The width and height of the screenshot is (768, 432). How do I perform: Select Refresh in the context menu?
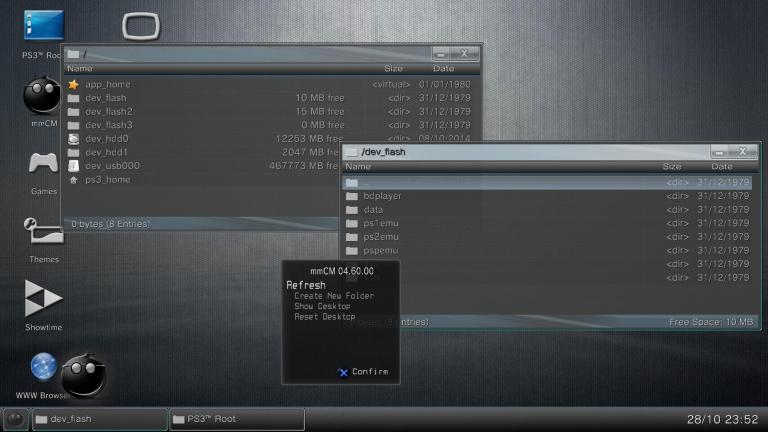click(x=306, y=285)
